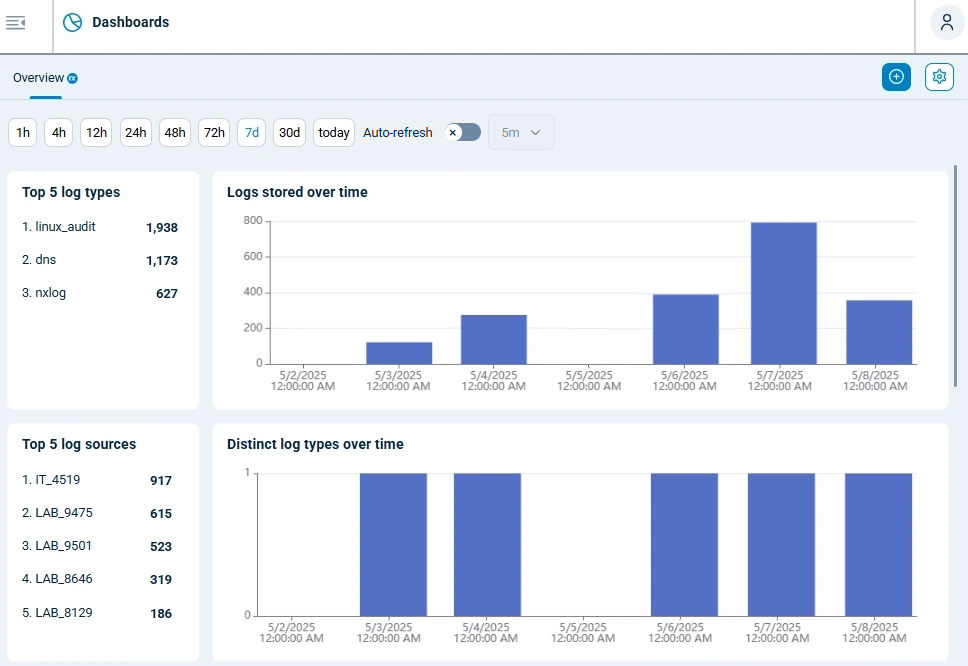Click the Dashboards logo icon
968x666 pixels.
[x=71, y=21]
